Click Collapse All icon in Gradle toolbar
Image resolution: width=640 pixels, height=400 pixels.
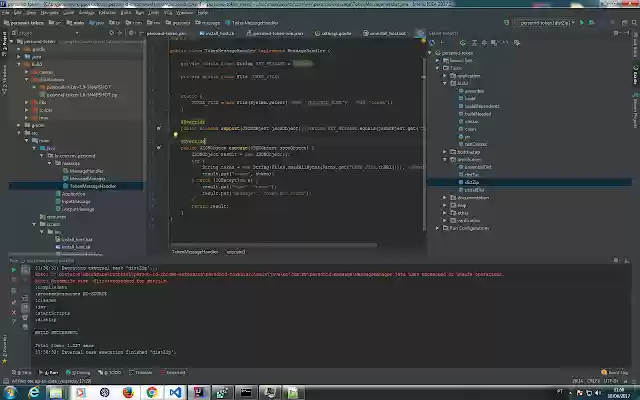[484, 42]
